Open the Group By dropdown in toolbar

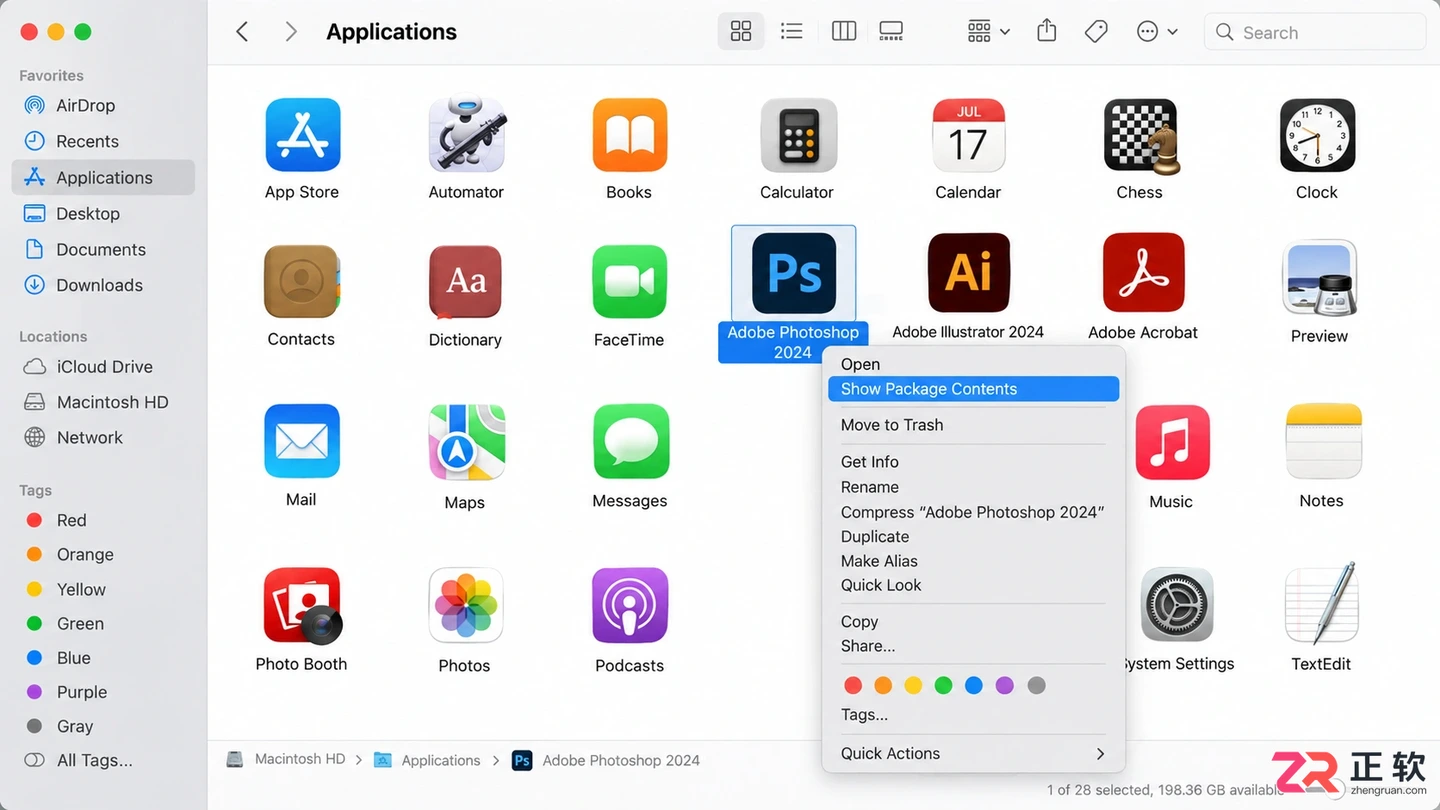[989, 32]
